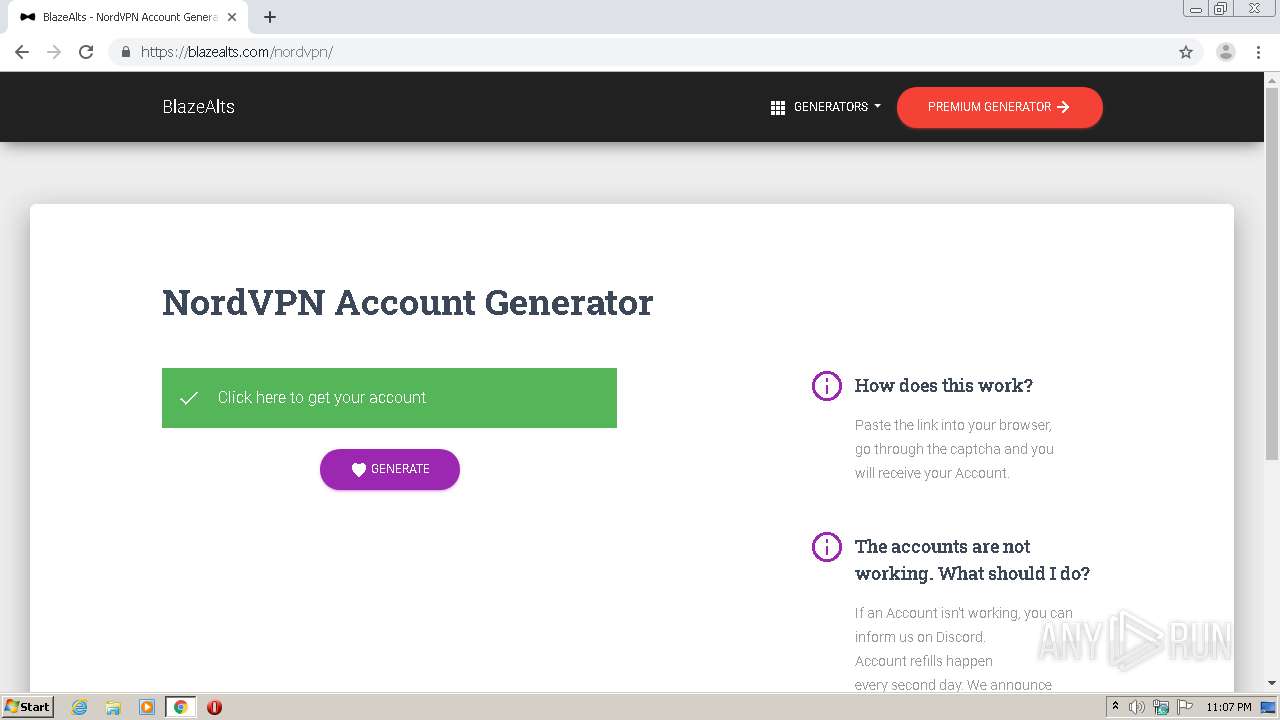Open a new browser tab
This screenshot has height=720, width=1280.
270,17
